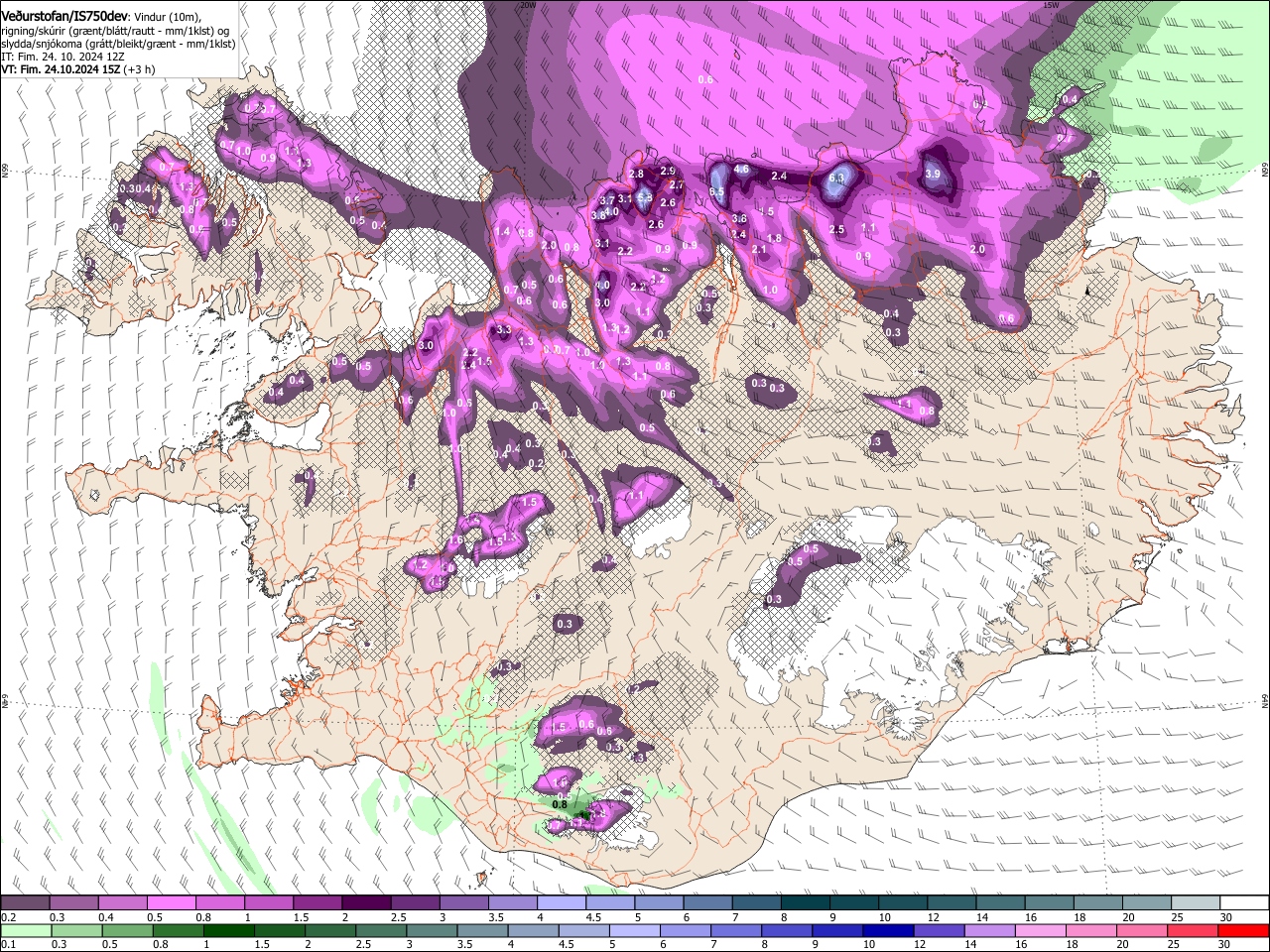Click the 'slydda/snjókoma (grátt/bleikt/grænt - mm/1klst)' text
The image size is (1270, 952).
coord(118,44)
